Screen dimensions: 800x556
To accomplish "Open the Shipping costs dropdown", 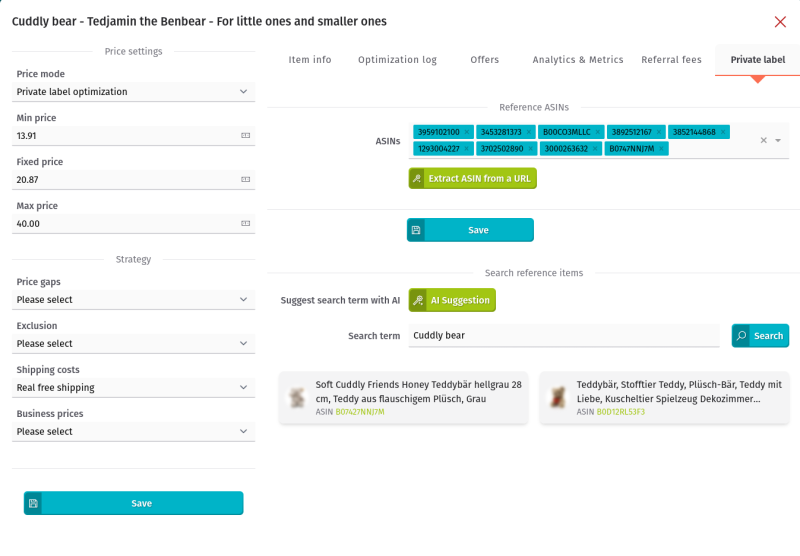I will click(133, 388).
